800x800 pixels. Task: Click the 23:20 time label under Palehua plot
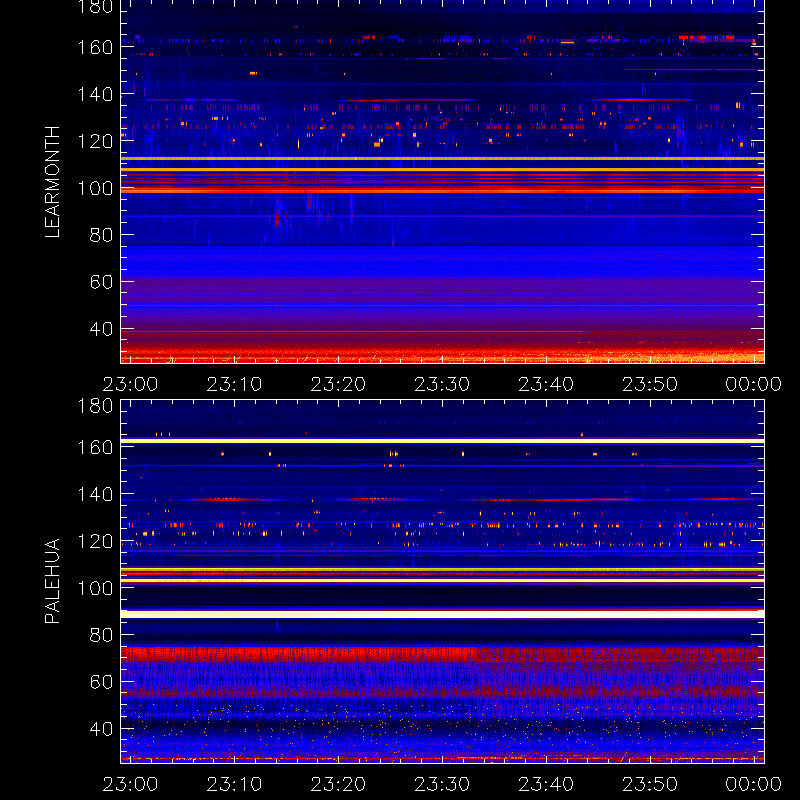[x=338, y=784]
